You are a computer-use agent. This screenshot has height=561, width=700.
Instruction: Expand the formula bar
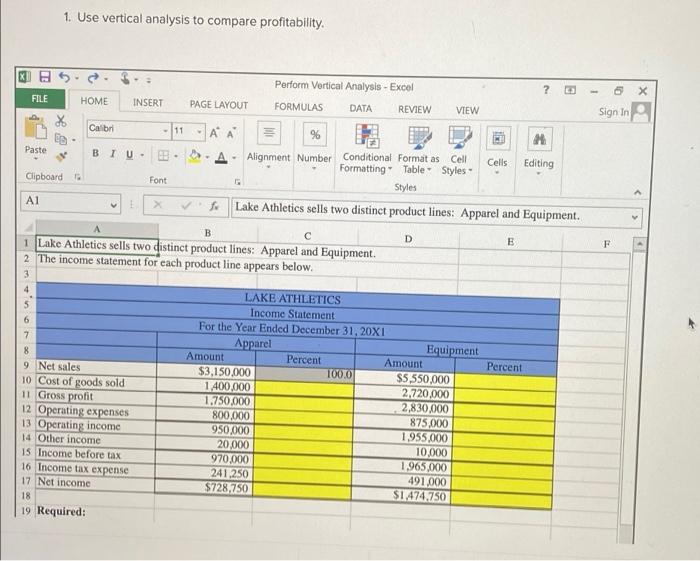point(636,218)
